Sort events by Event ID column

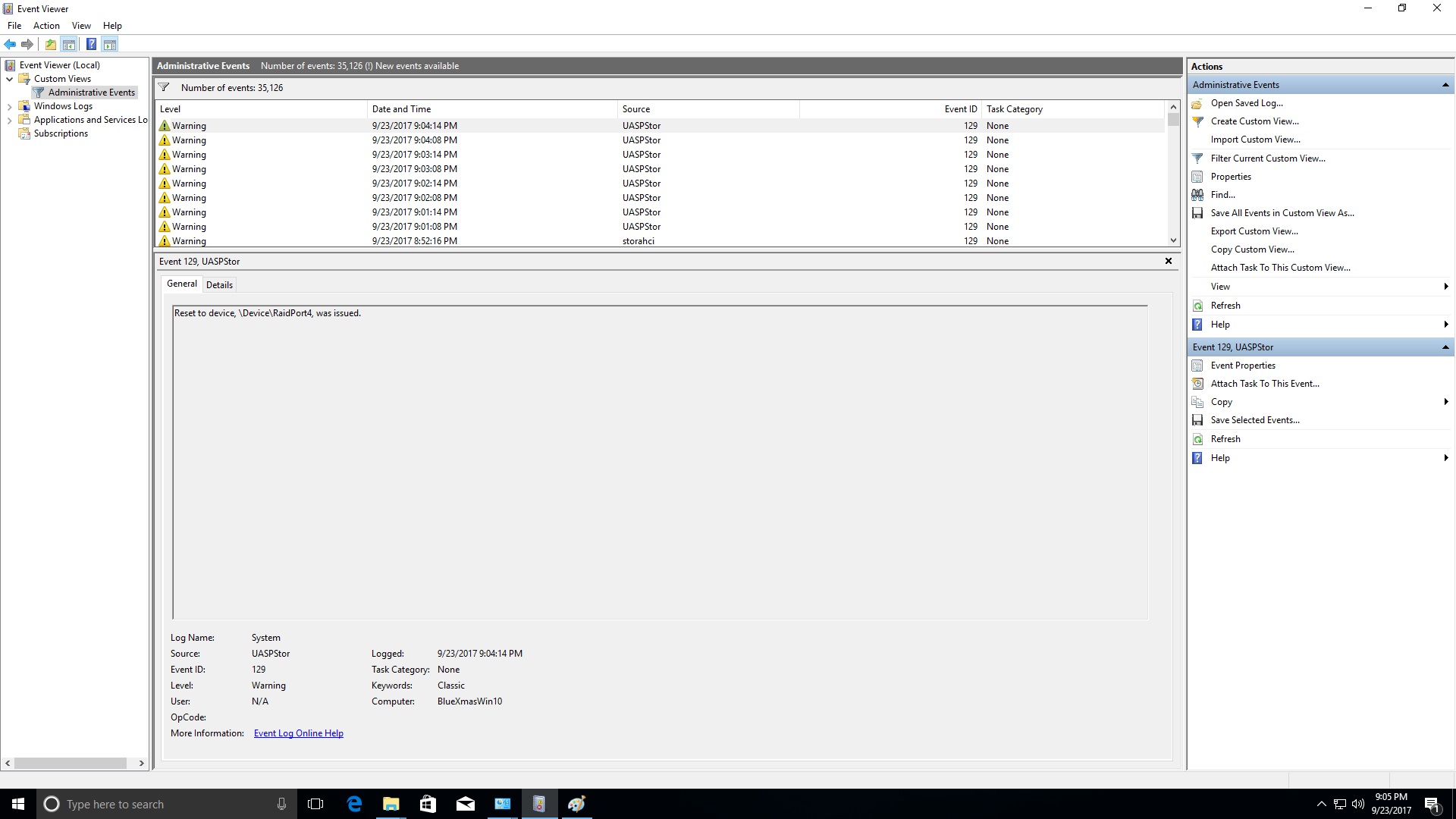(x=890, y=109)
